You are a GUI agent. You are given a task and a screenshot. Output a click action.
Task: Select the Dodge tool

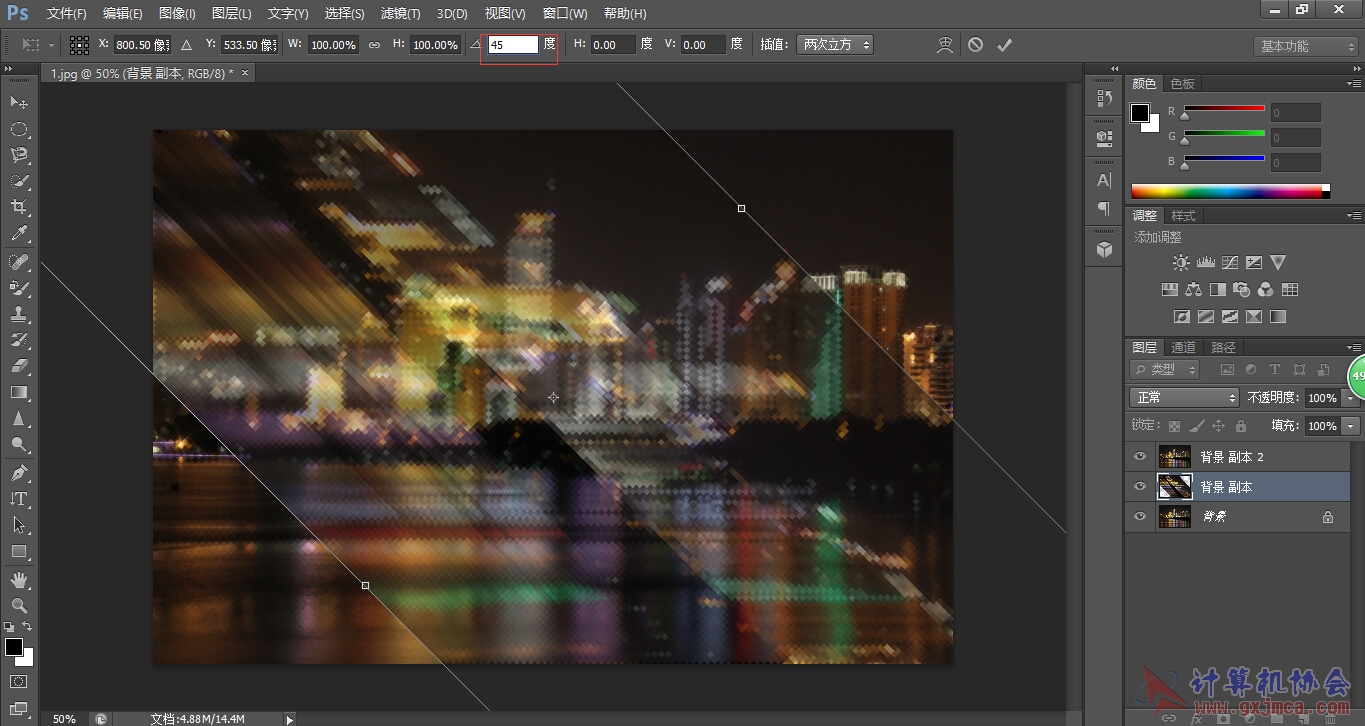point(19,445)
